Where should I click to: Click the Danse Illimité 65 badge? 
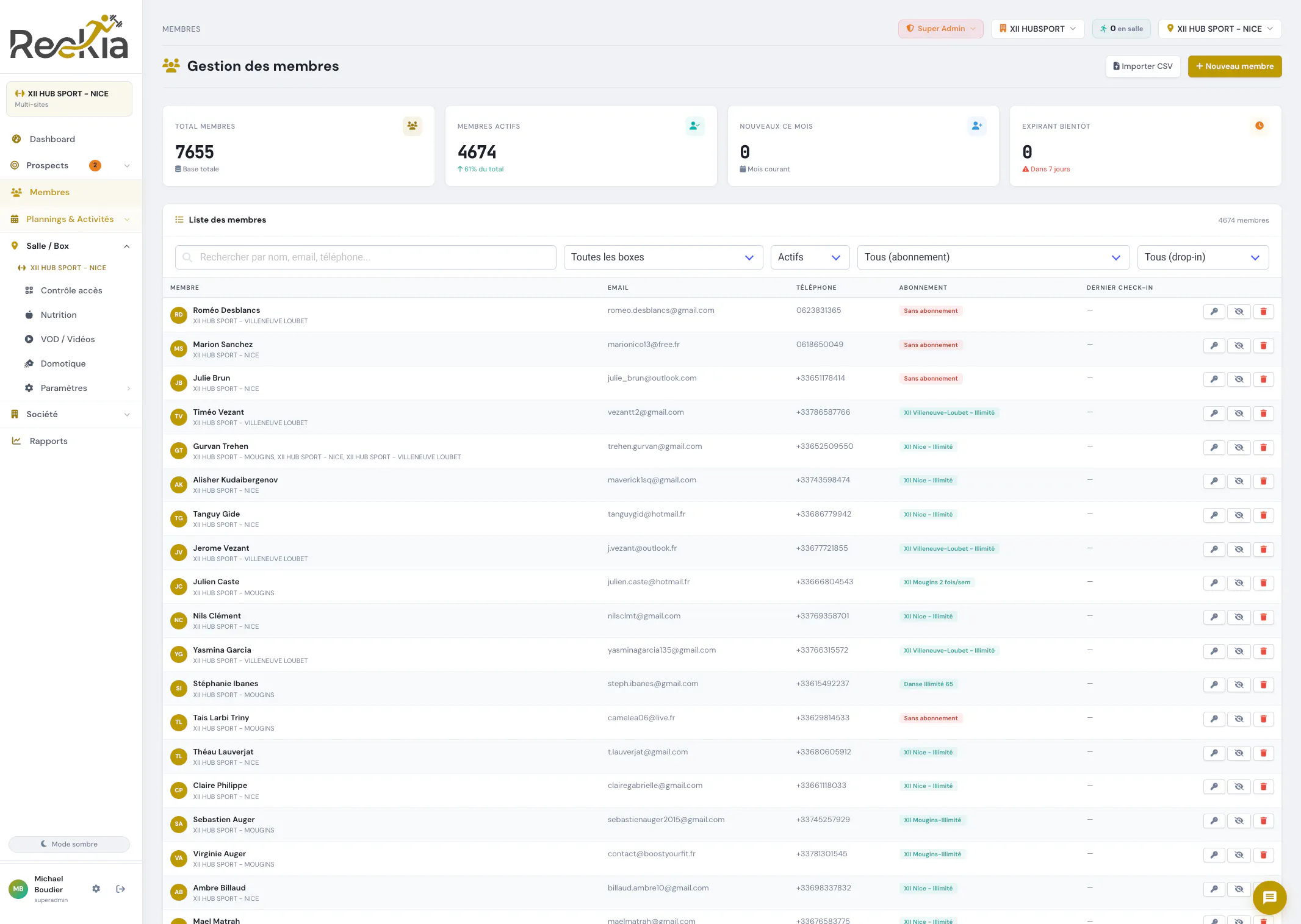pyautogui.click(x=928, y=684)
